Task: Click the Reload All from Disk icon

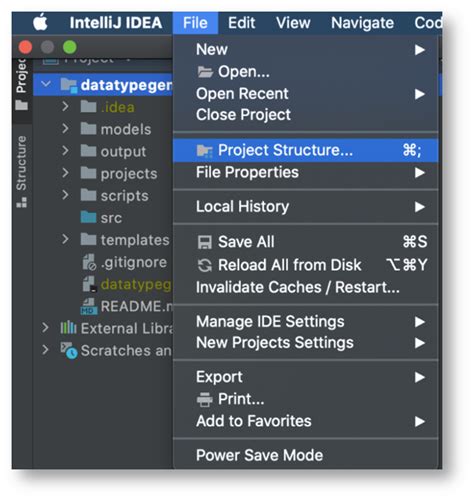Action: tap(205, 266)
